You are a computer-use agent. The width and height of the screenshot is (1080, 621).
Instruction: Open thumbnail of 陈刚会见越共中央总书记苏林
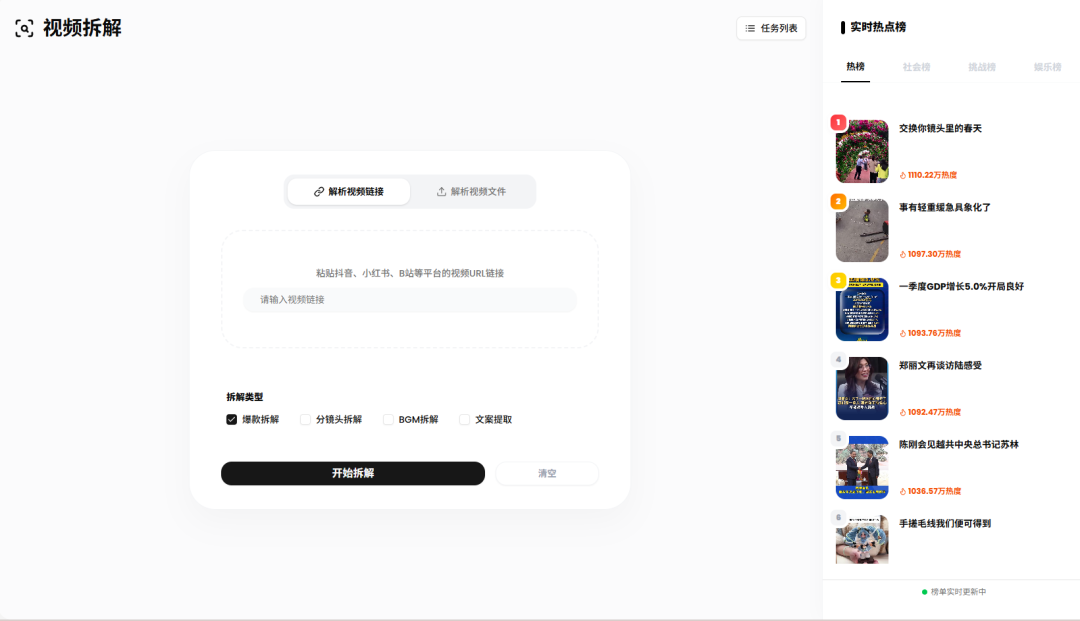862,467
